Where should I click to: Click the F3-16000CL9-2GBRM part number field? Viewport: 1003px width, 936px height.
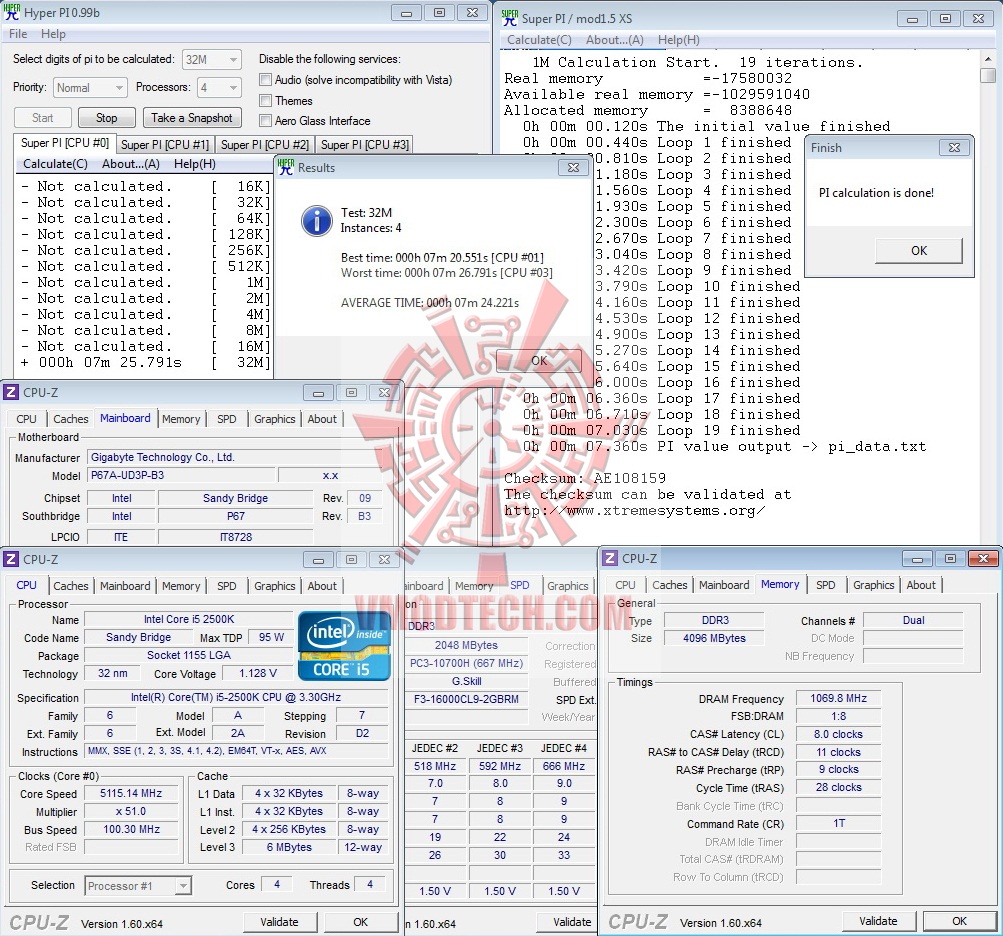coord(466,699)
